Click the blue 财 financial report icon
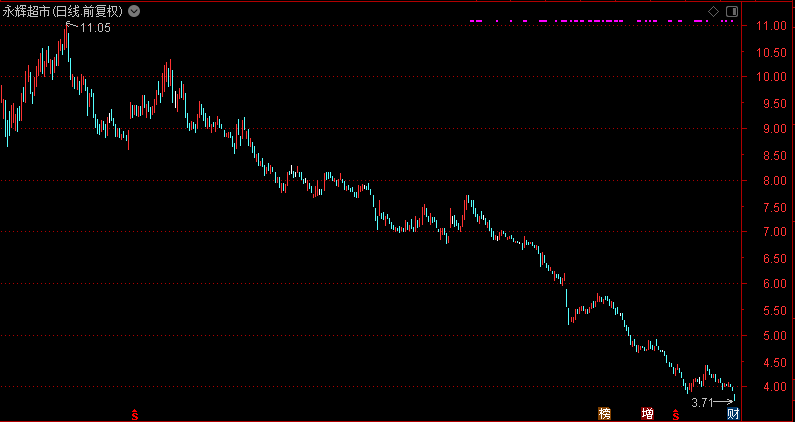795x422 pixels. (733, 413)
